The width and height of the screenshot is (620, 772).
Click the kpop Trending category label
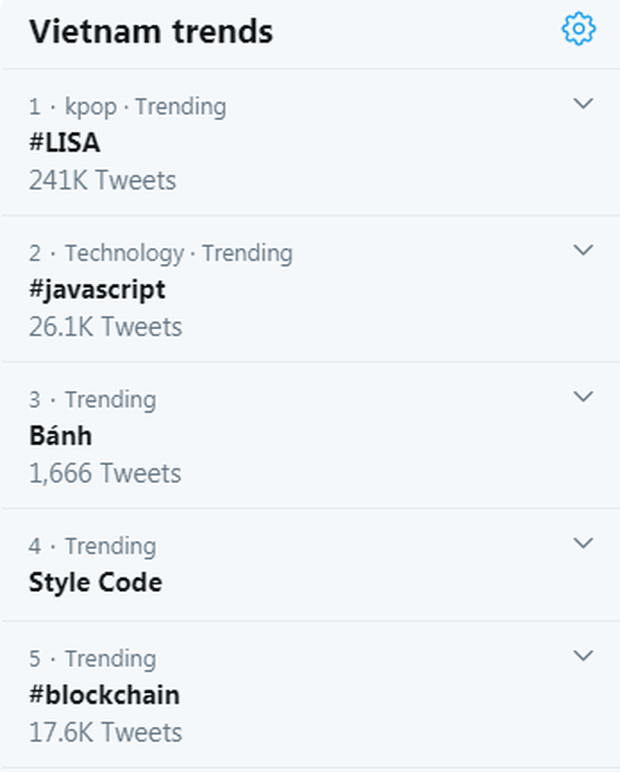(145, 106)
